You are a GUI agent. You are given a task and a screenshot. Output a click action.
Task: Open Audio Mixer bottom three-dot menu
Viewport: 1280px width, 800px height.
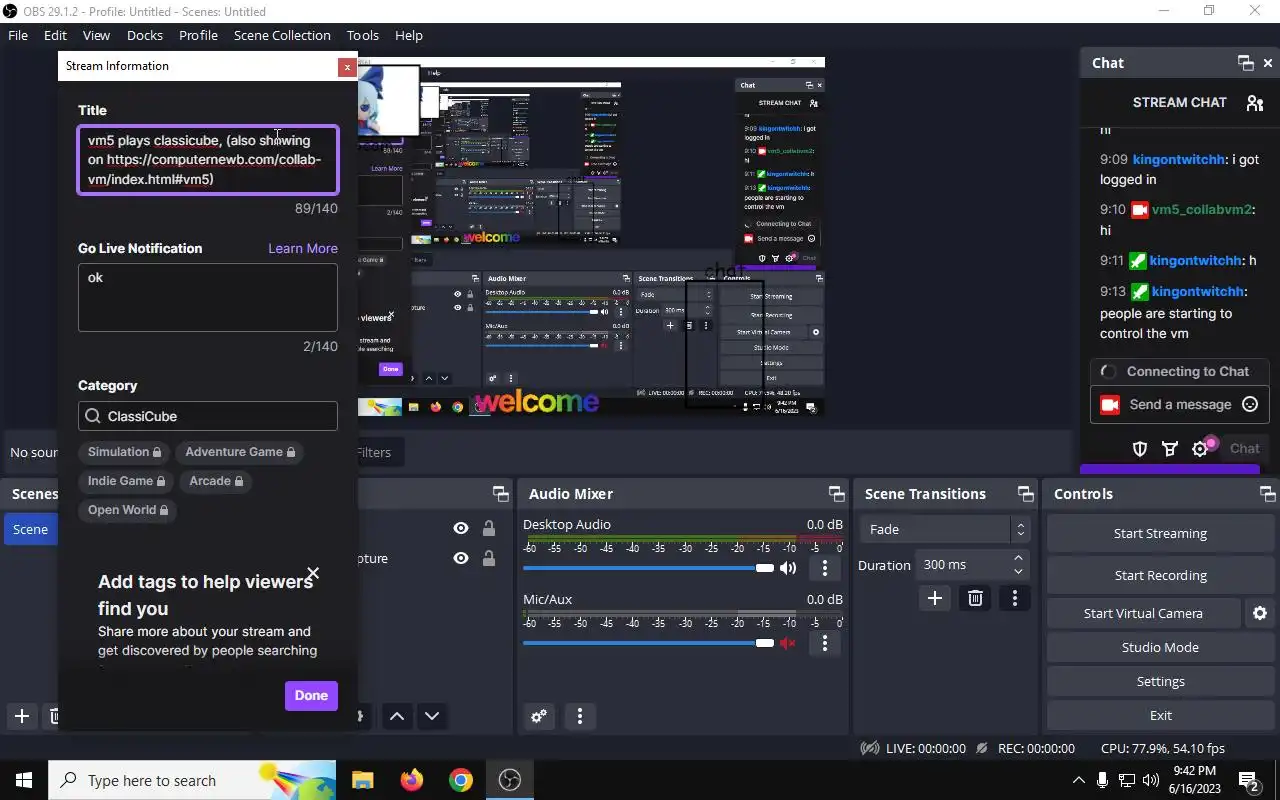click(580, 716)
